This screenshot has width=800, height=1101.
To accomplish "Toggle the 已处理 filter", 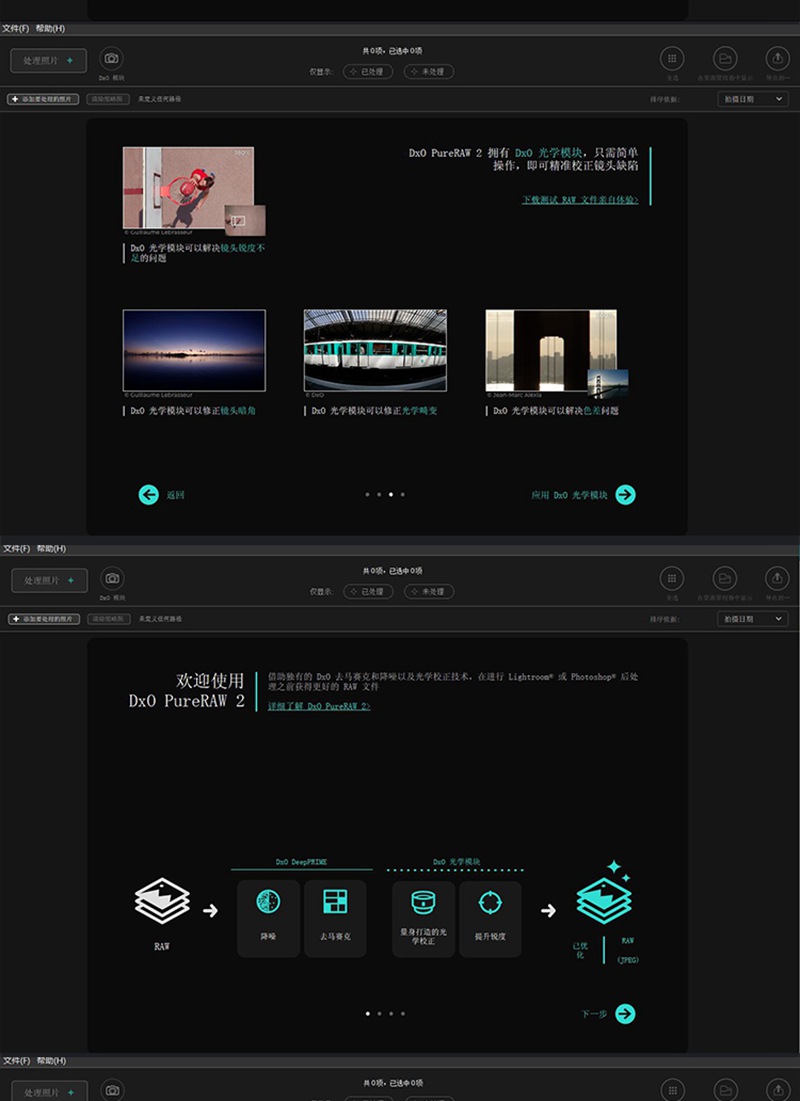I will (x=366, y=71).
